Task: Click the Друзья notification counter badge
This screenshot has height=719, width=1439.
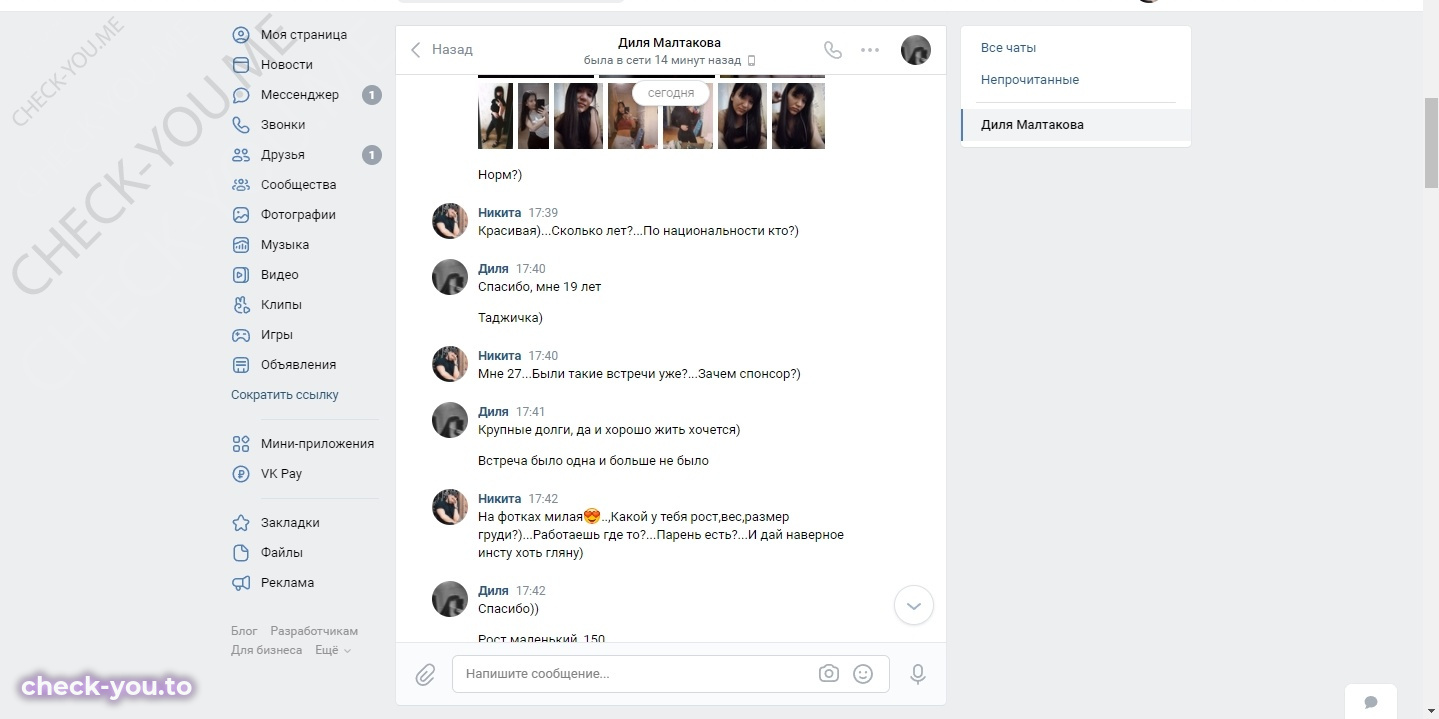Action: pos(372,156)
